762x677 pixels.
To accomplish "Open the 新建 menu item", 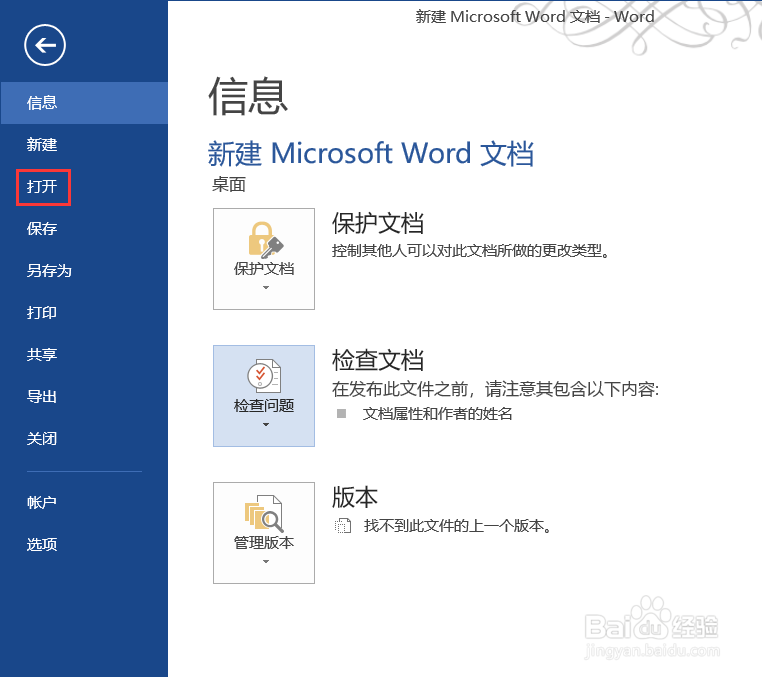I will (84, 145).
